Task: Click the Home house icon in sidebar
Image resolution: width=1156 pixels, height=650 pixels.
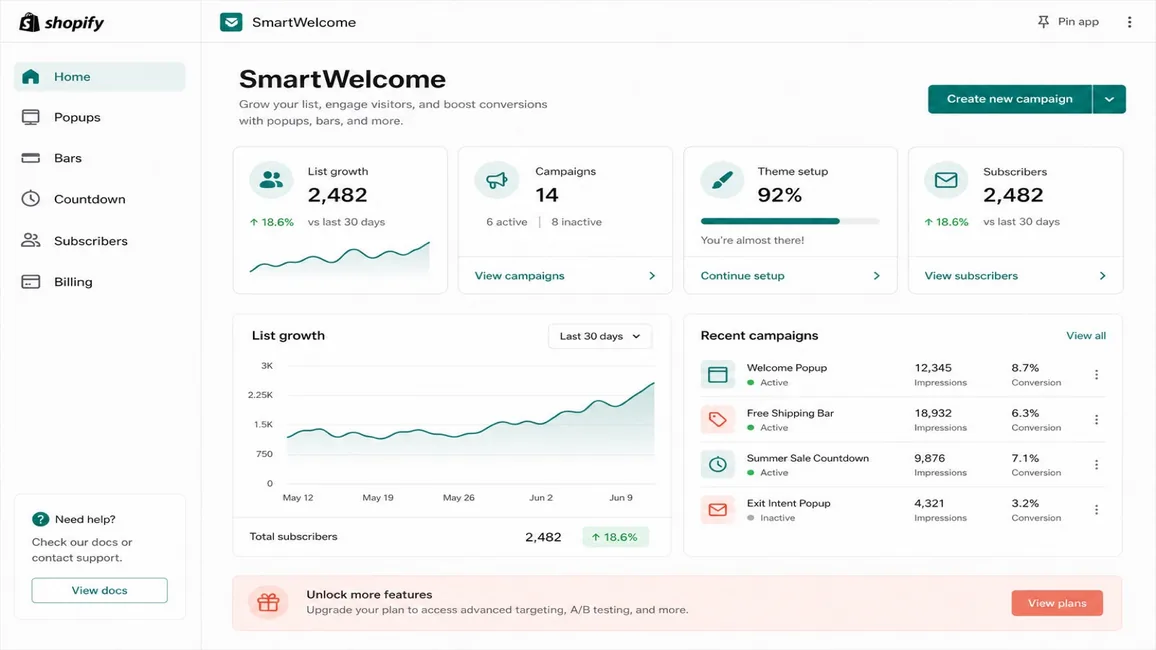Action: (30, 77)
